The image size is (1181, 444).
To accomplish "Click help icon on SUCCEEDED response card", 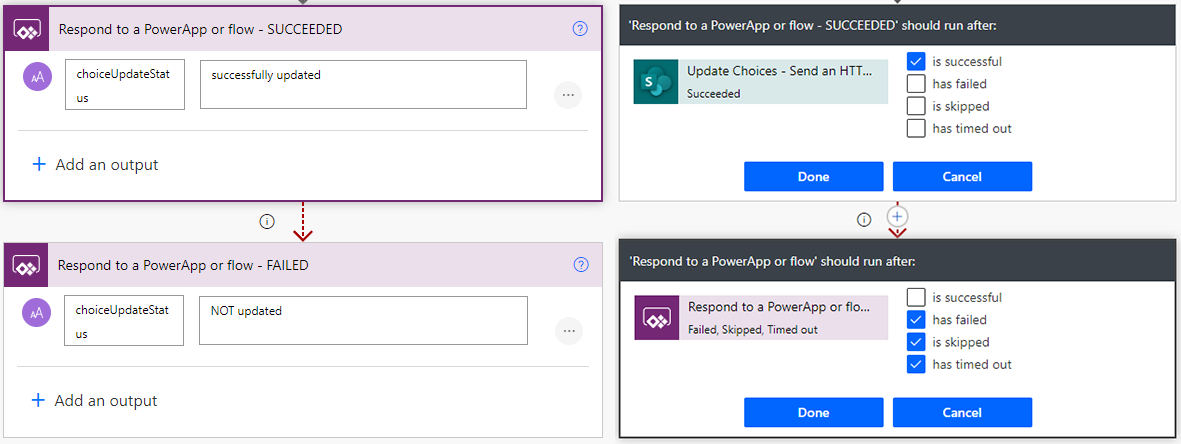I will pyautogui.click(x=580, y=29).
